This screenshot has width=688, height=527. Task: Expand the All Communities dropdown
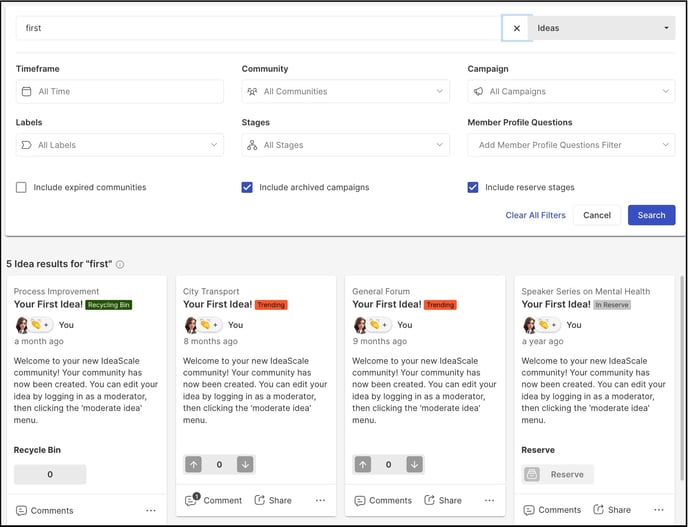pos(345,91)
